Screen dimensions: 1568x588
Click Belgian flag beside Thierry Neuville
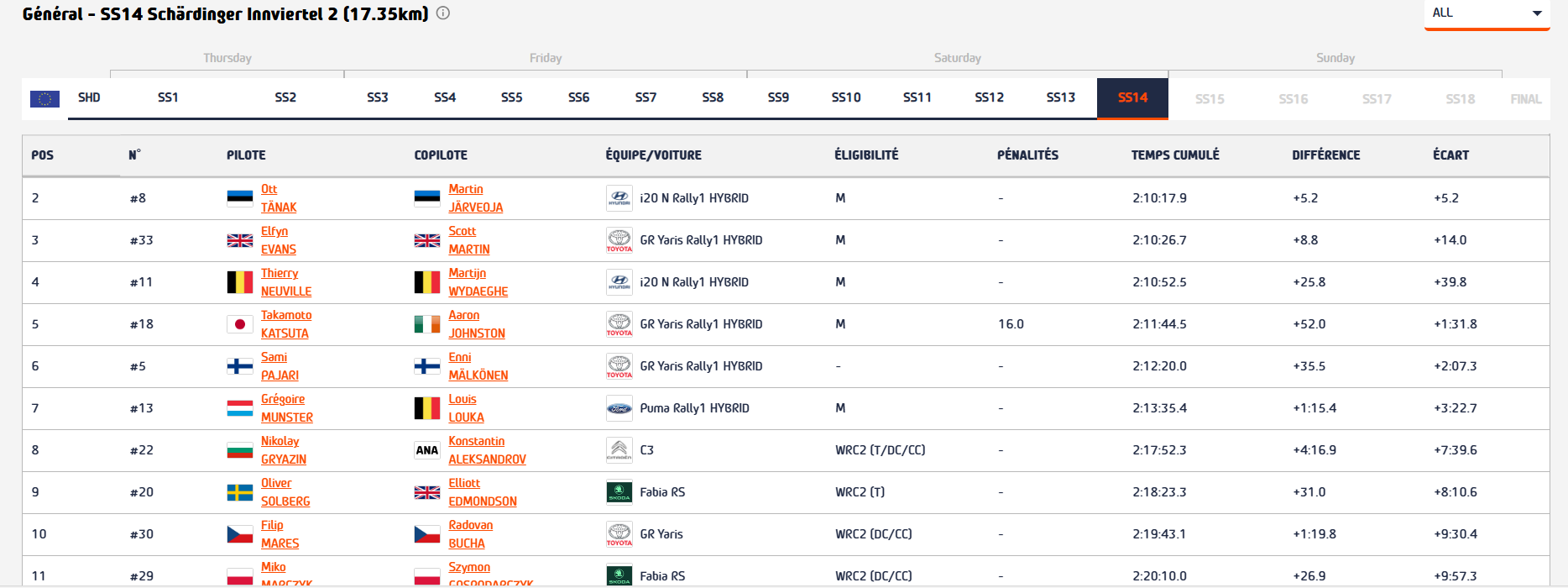pos(240,282)
